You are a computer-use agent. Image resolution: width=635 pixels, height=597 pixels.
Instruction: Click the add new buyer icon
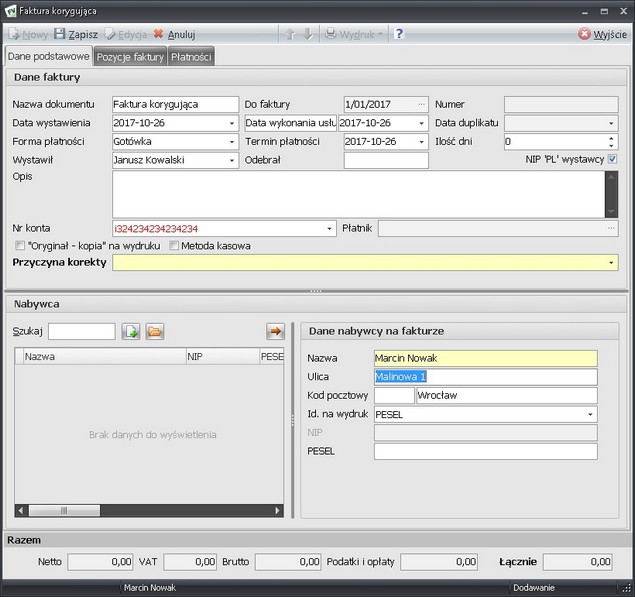pyautogui.click(x=131, y=331)
